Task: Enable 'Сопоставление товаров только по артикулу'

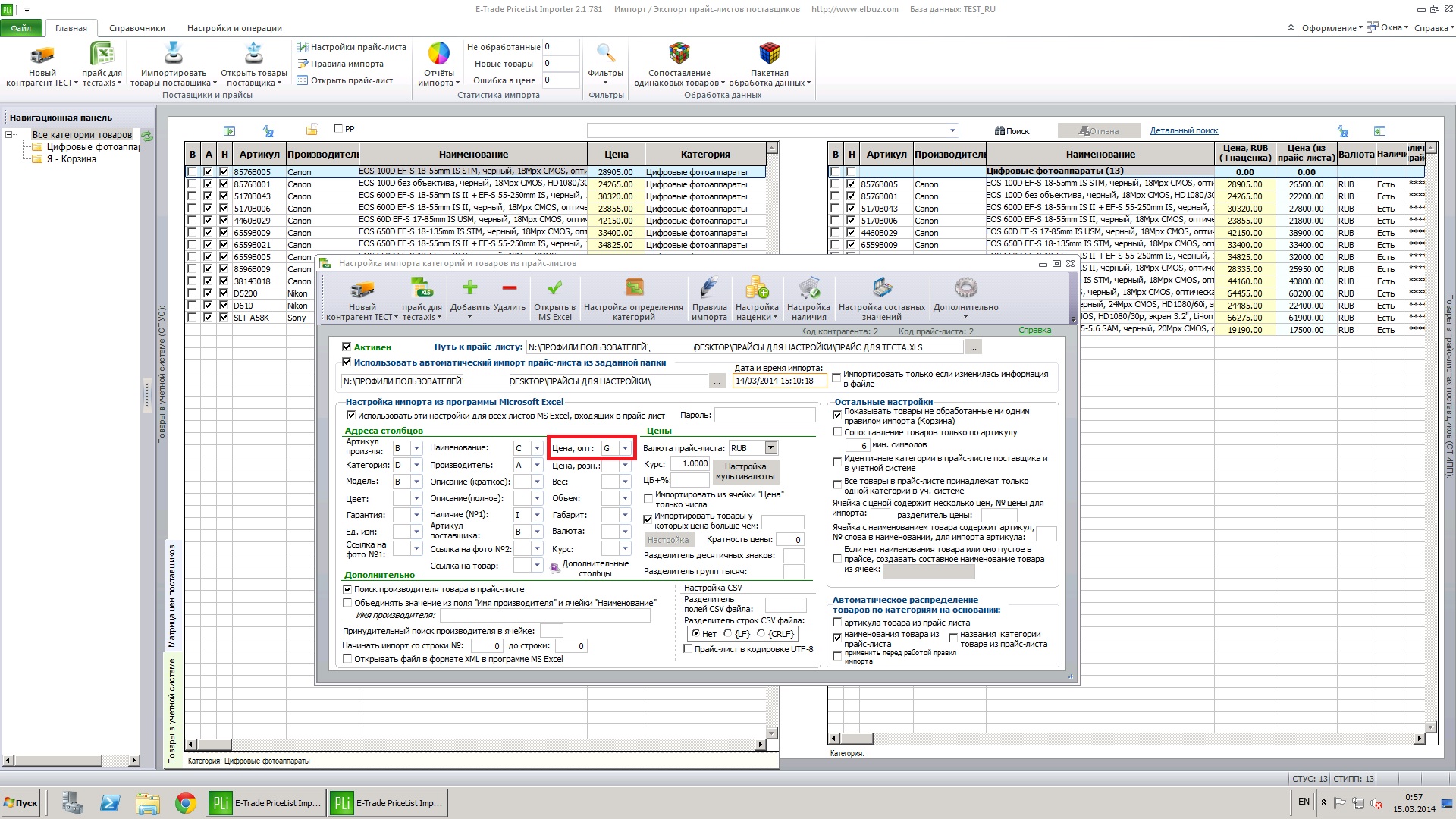Action: (x=837, y=432)
